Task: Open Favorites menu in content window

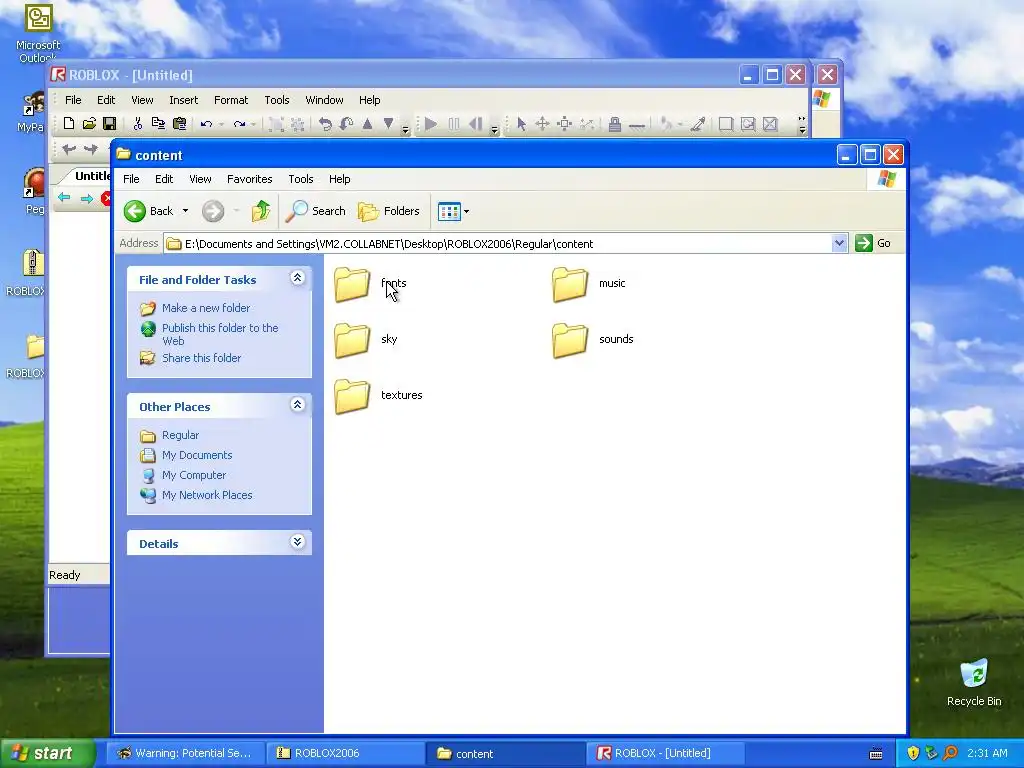Action: (249, 179)
